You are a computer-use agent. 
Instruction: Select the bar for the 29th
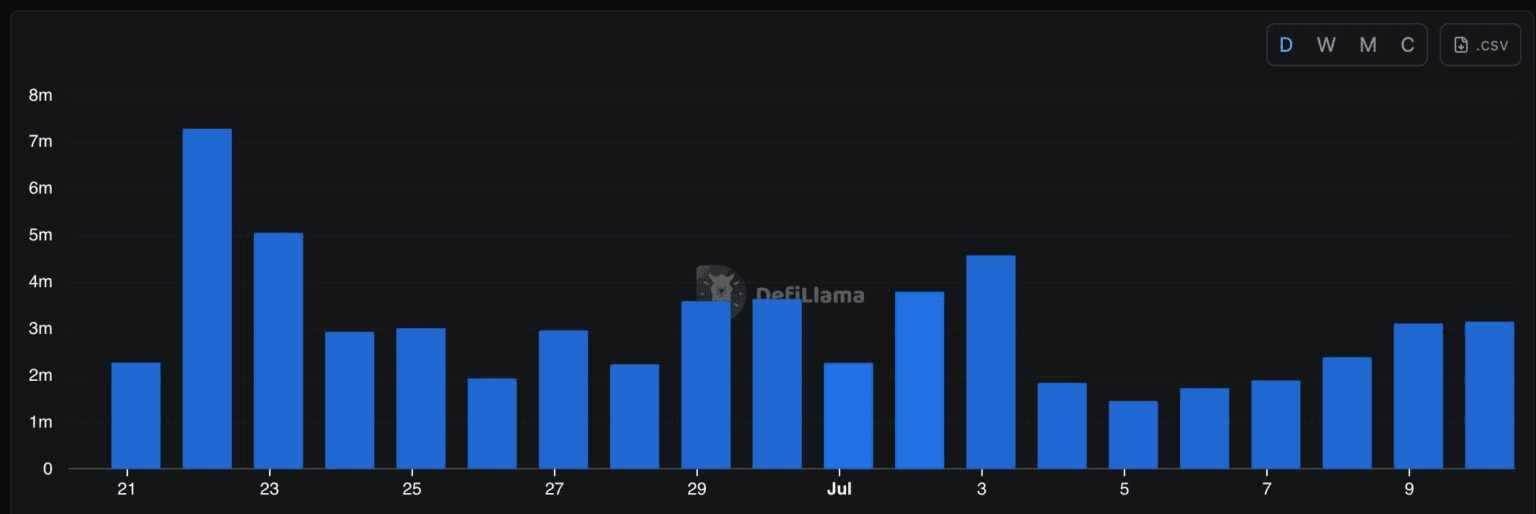point(706,384)
